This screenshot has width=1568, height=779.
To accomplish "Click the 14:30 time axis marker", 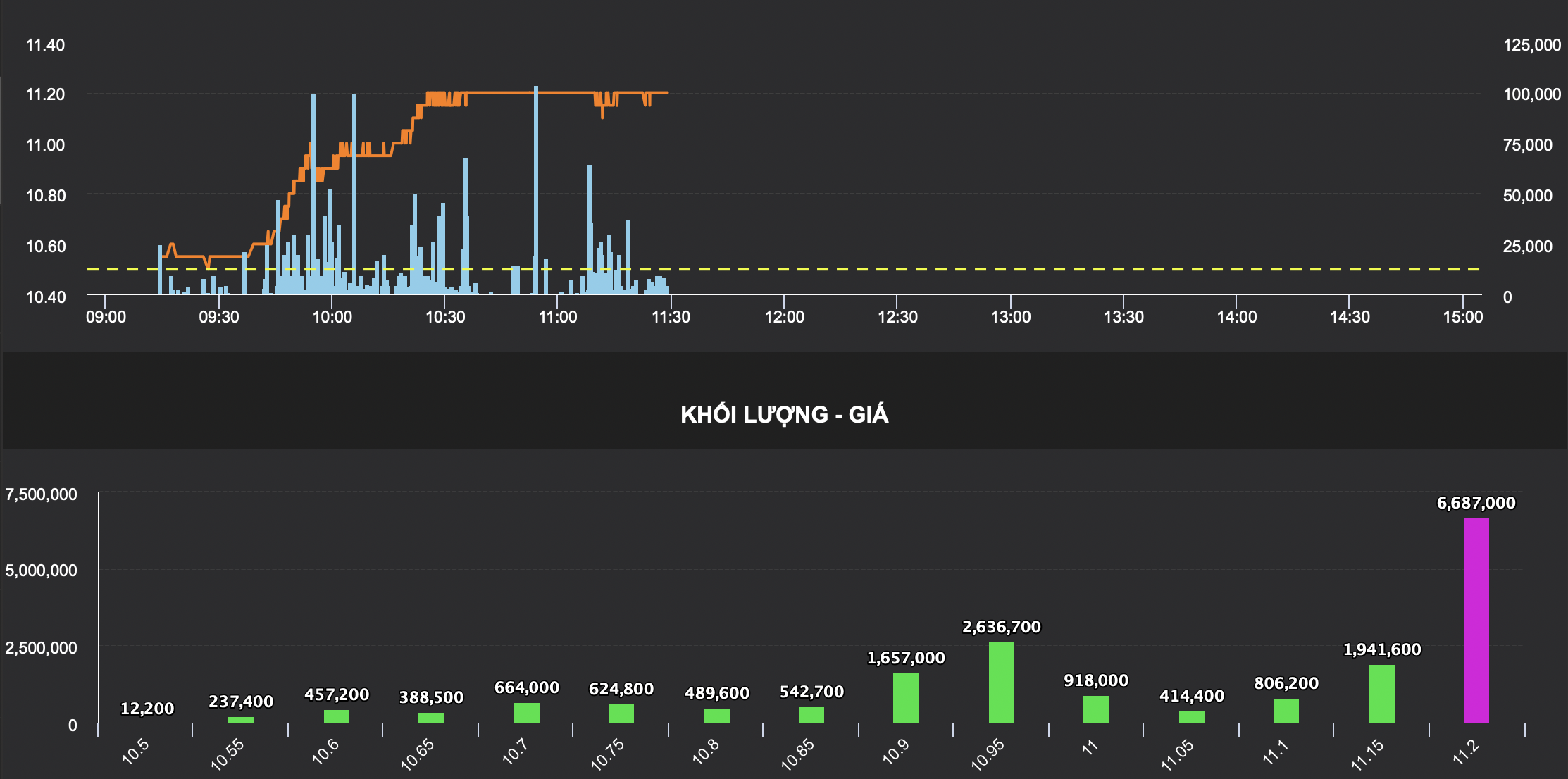I will click(1350, 317).
